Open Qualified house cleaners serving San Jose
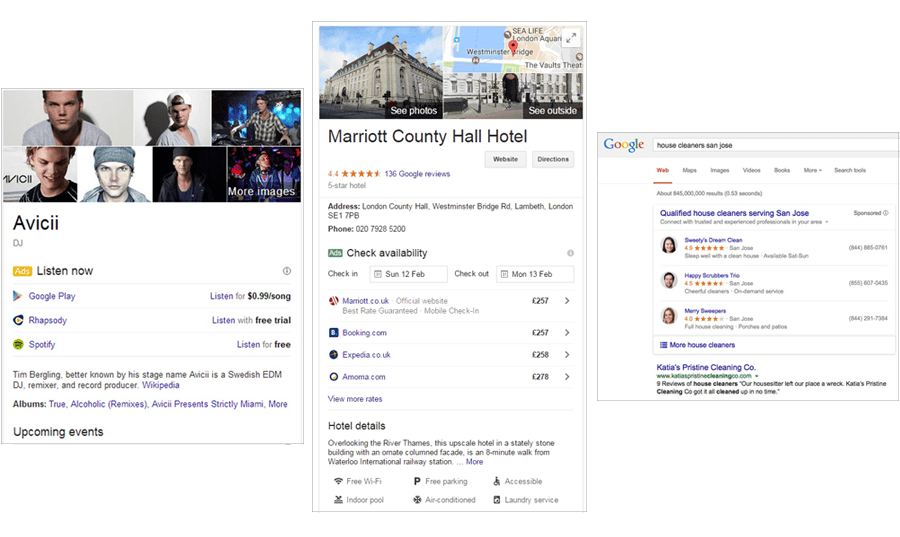This screenshot has height=537, width=900. point(734,213)
